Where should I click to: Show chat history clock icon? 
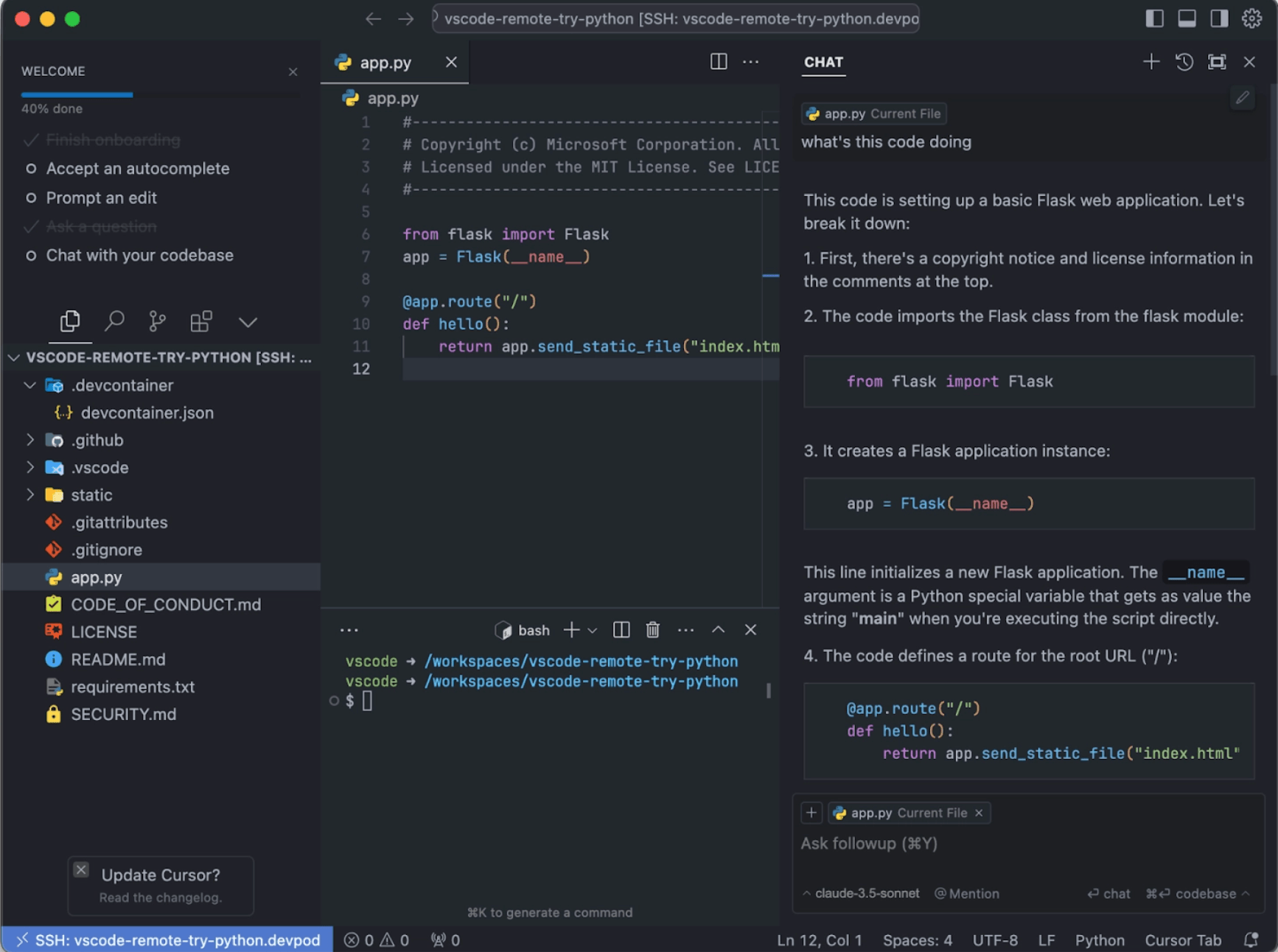coord(1184,62)
